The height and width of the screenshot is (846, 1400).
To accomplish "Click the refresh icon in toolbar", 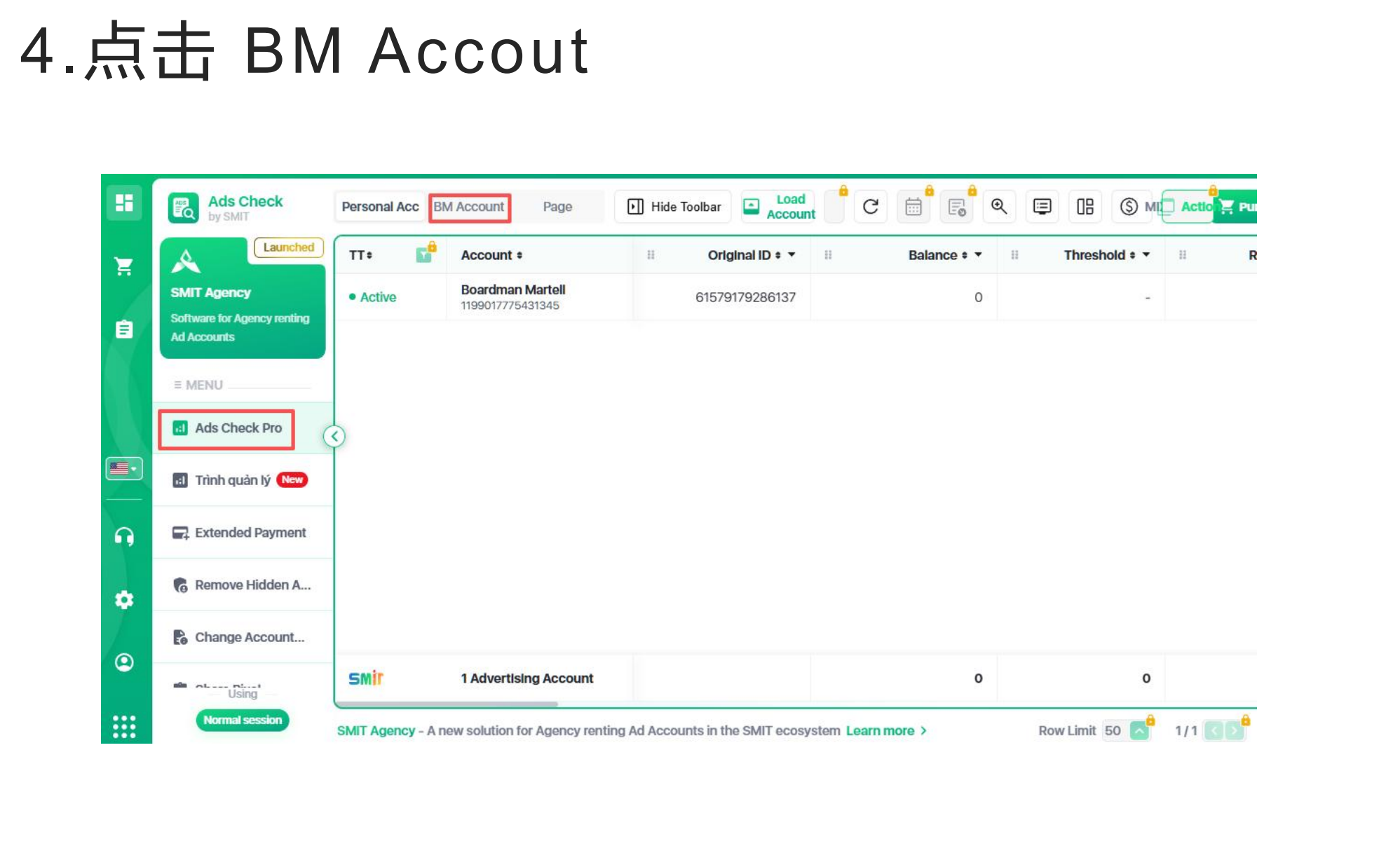I will click(870, 207).
